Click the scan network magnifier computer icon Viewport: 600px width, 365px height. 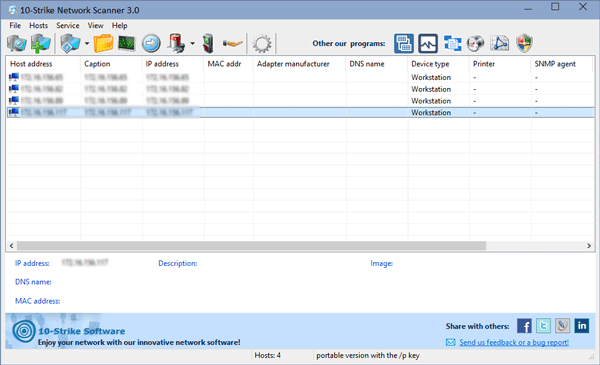coord(16,43)
